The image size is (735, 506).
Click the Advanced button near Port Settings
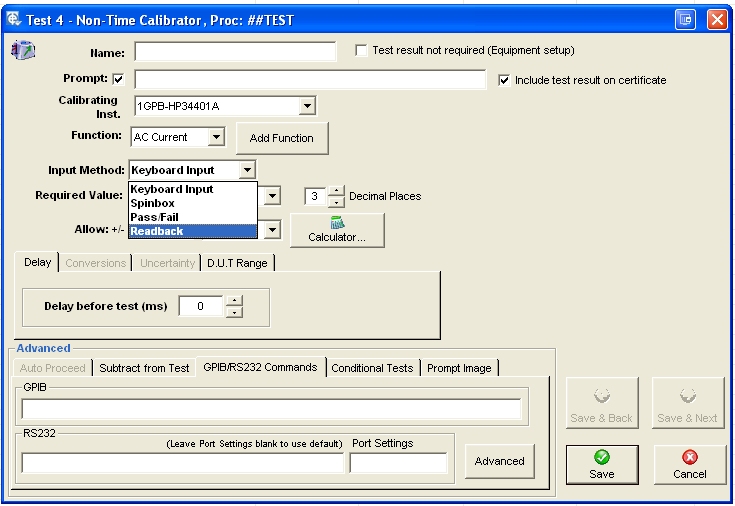click(499, 461)
